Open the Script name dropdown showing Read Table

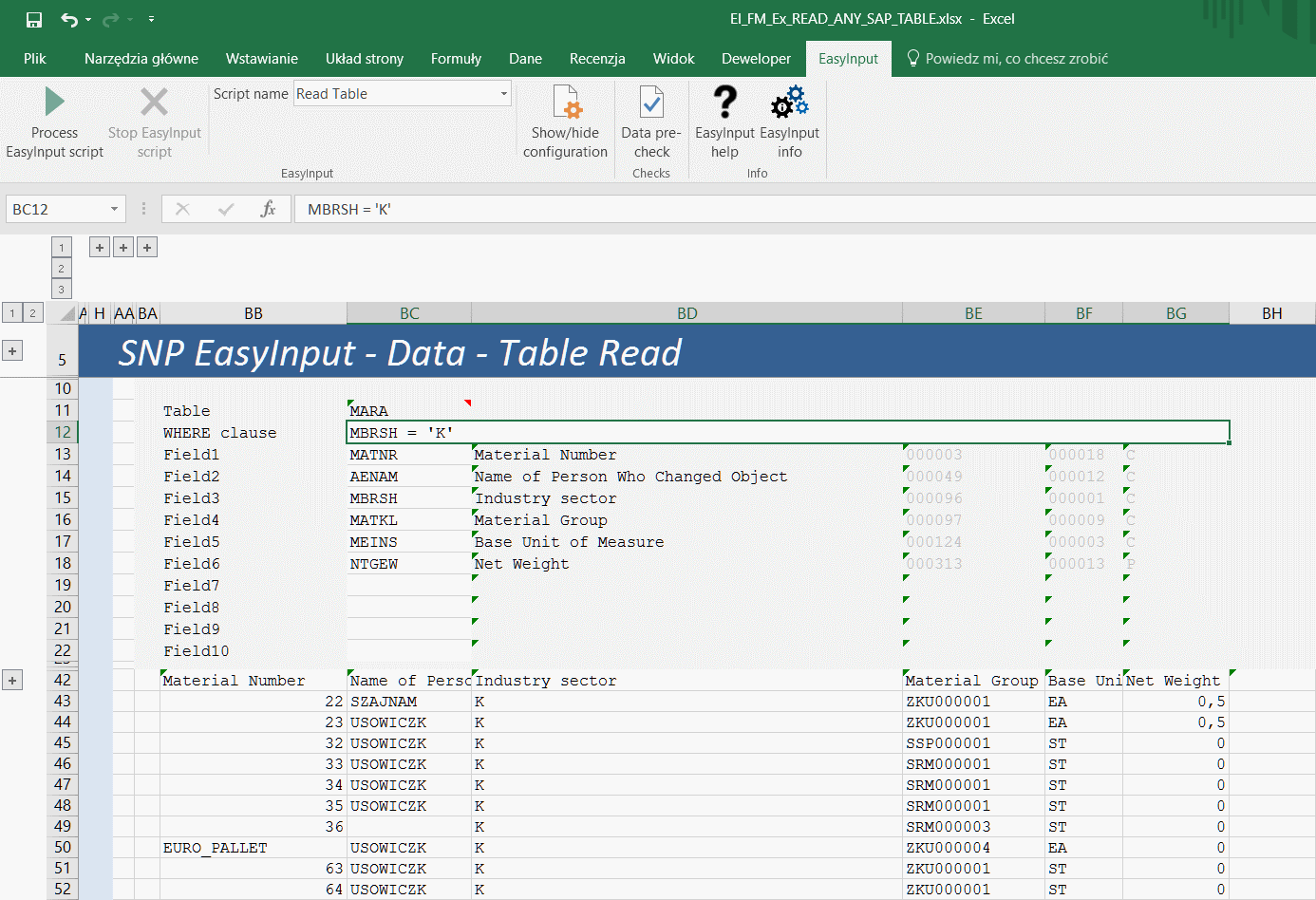pos(502,93)
